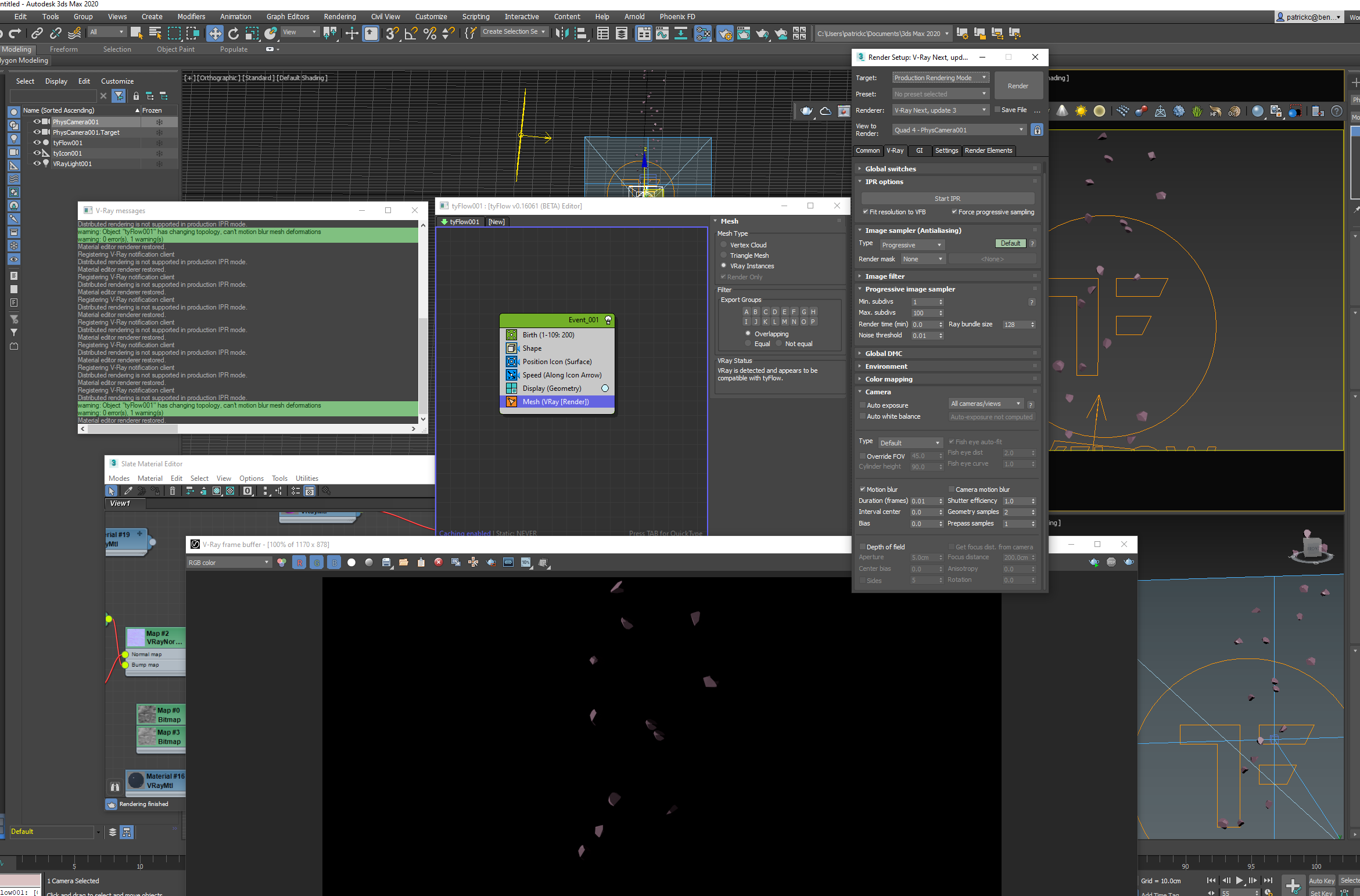This screenshot has height=896, width=1360.
Task: Click the Play Animation button
Action: click(1239, 881)
